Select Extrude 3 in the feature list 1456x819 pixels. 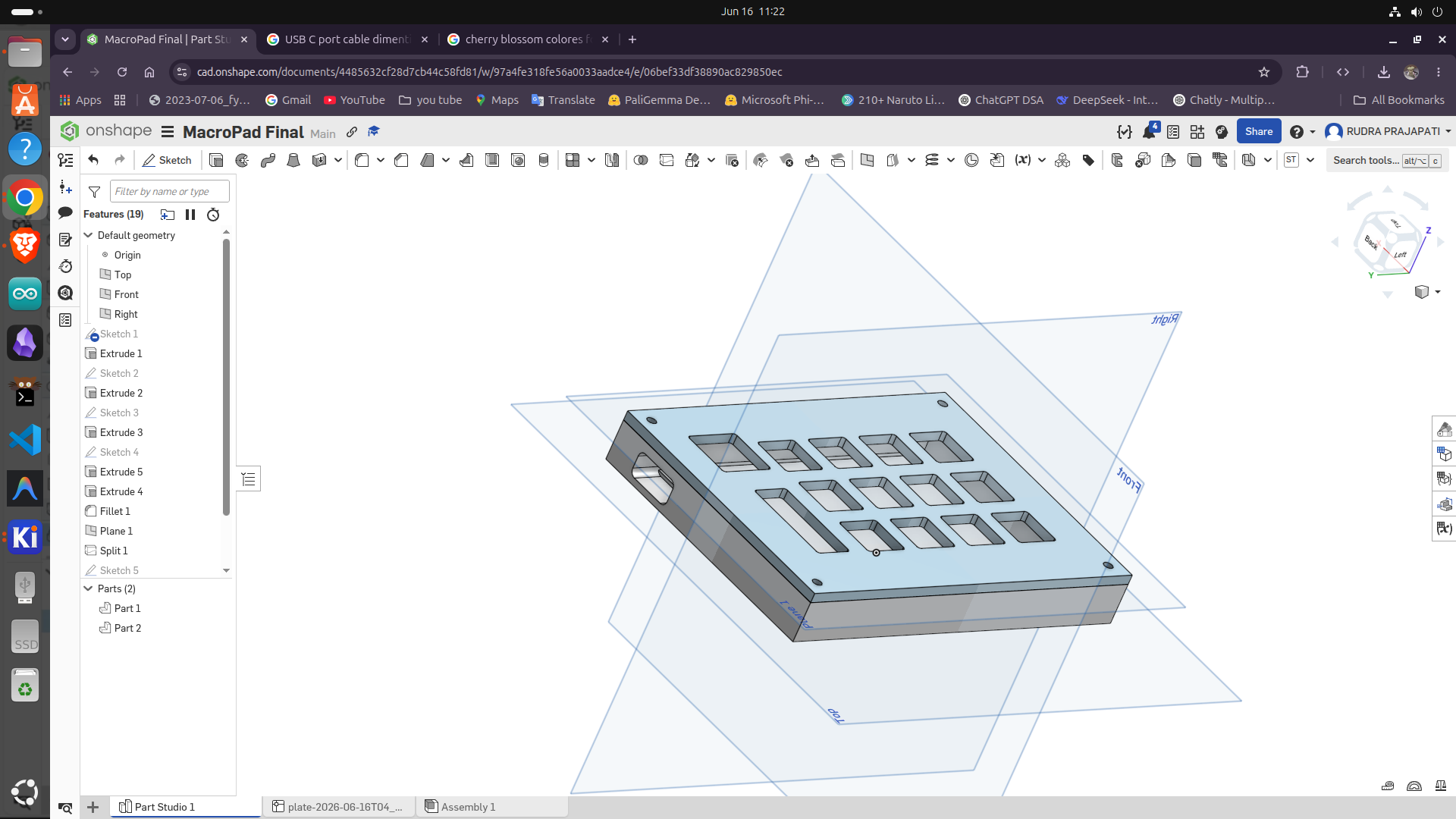point(121,432)
